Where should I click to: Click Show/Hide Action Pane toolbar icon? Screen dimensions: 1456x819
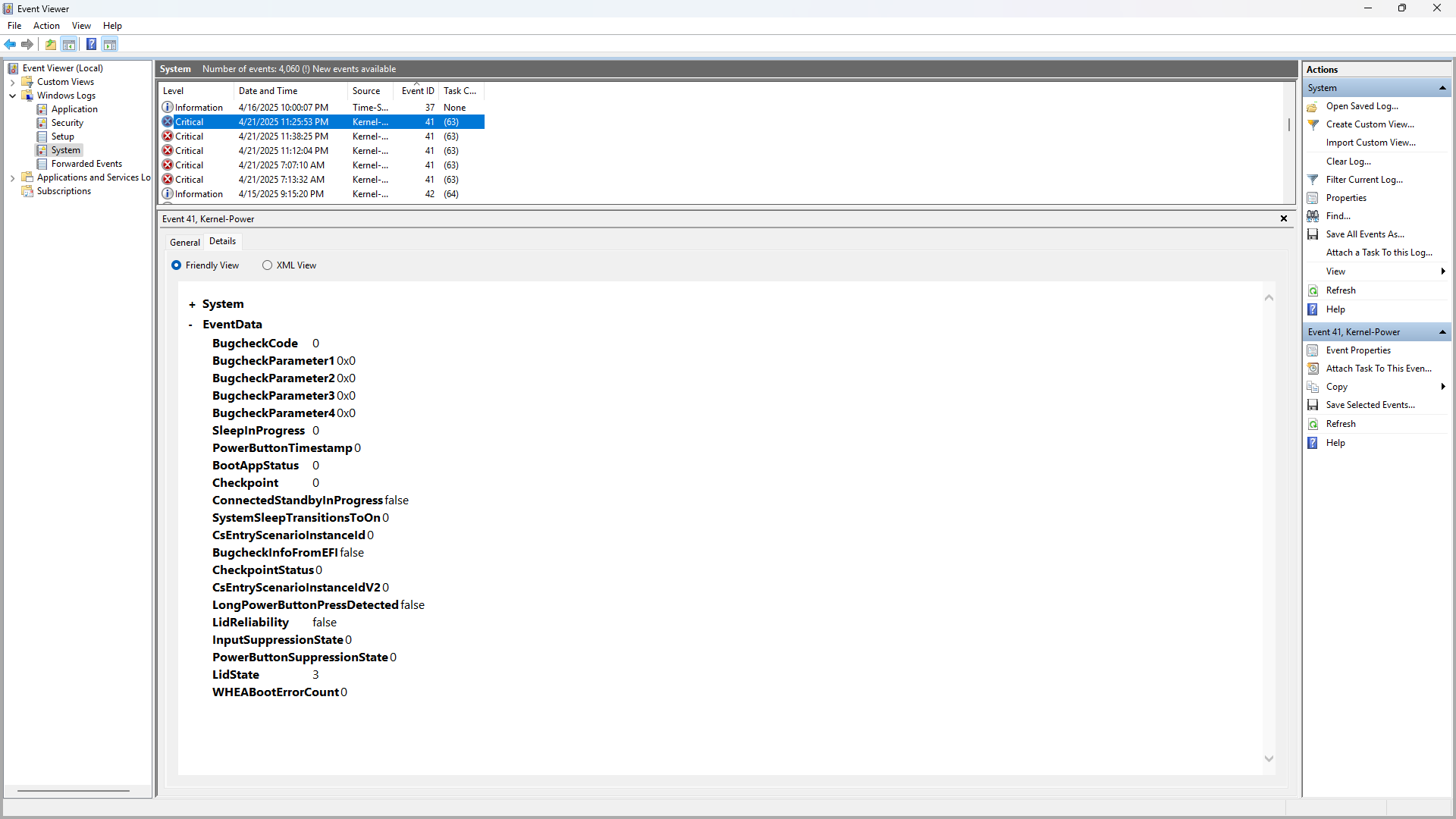tap(110, 45)
